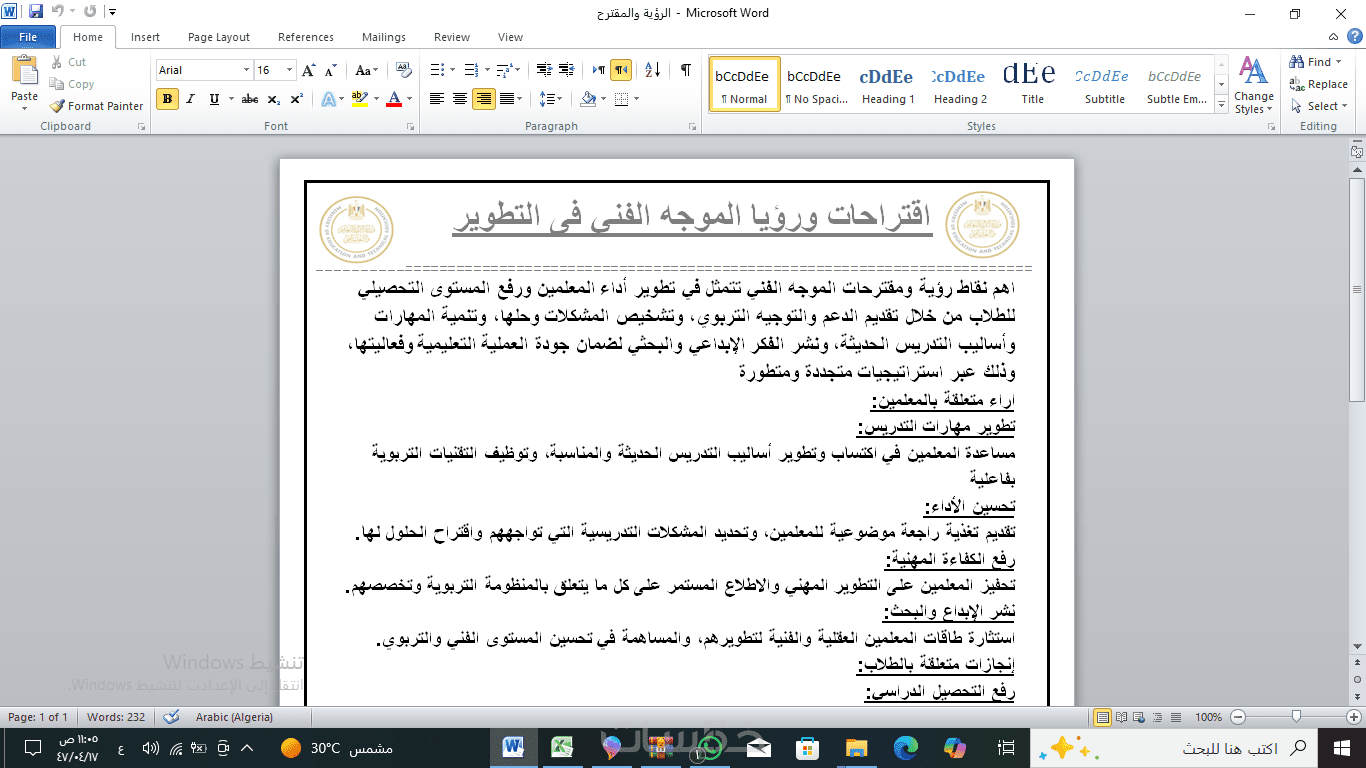Grow the font size with the large A
The image size is (1366, 768).
[309, 70]
